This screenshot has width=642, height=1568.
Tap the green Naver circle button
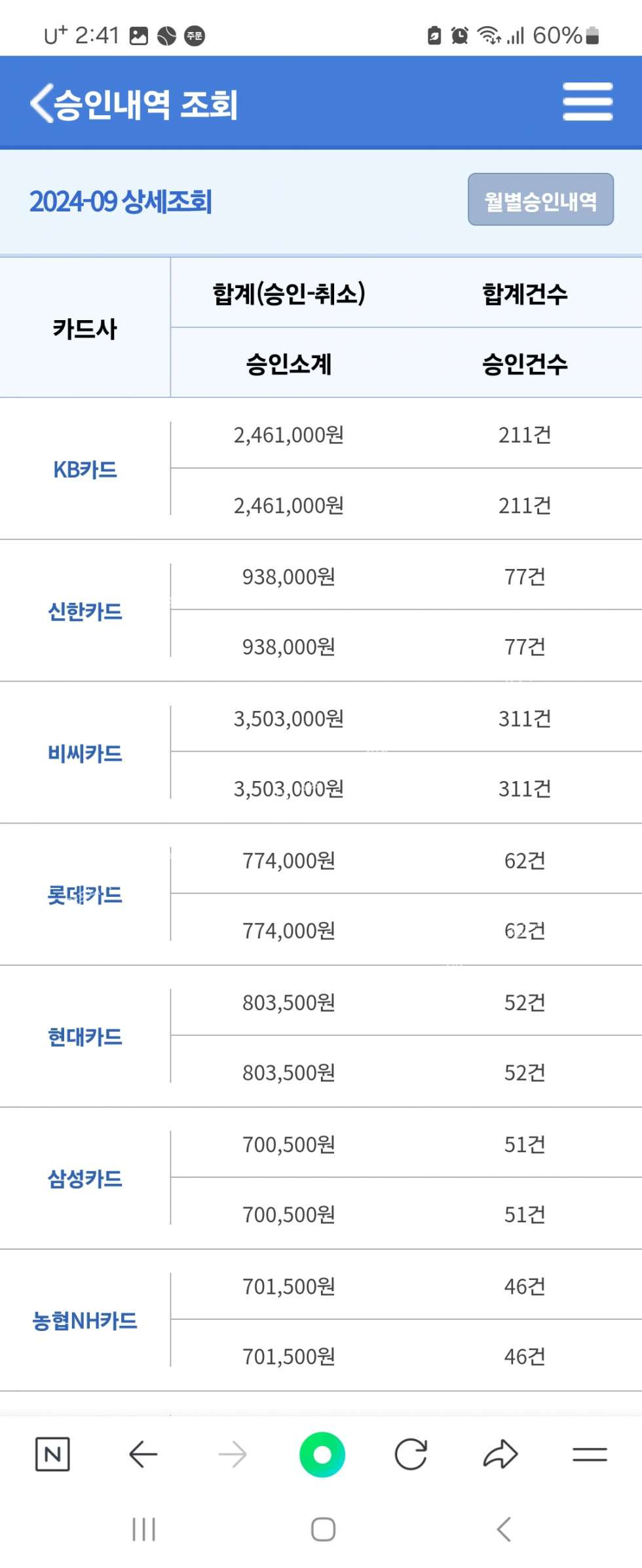[x=322, y=1454]
